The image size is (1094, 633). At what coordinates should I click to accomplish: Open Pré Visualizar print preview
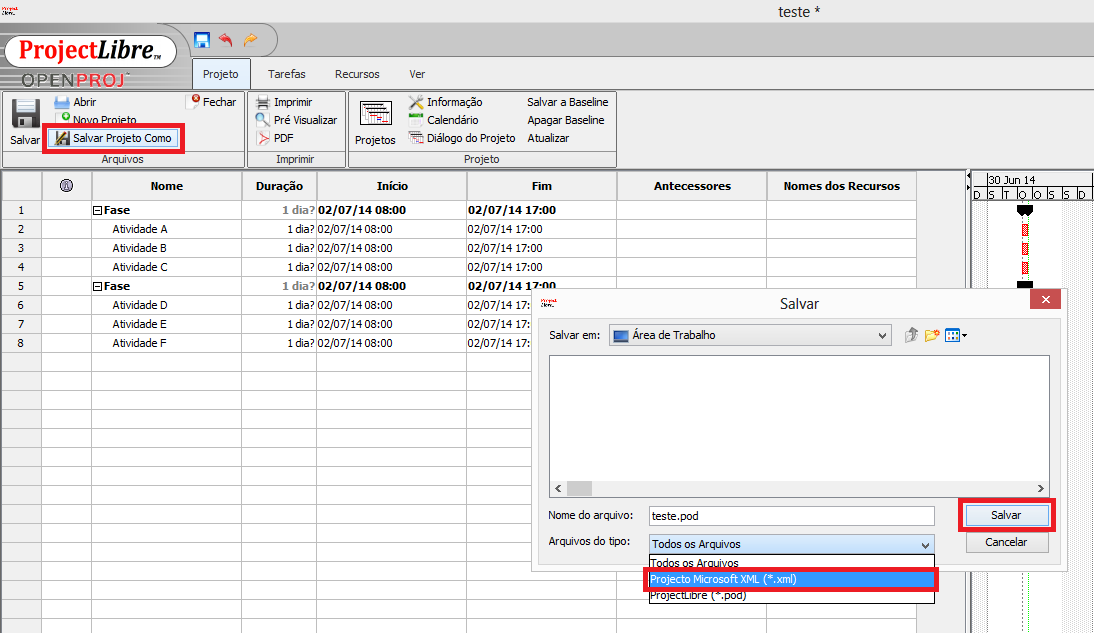point(297,120)
